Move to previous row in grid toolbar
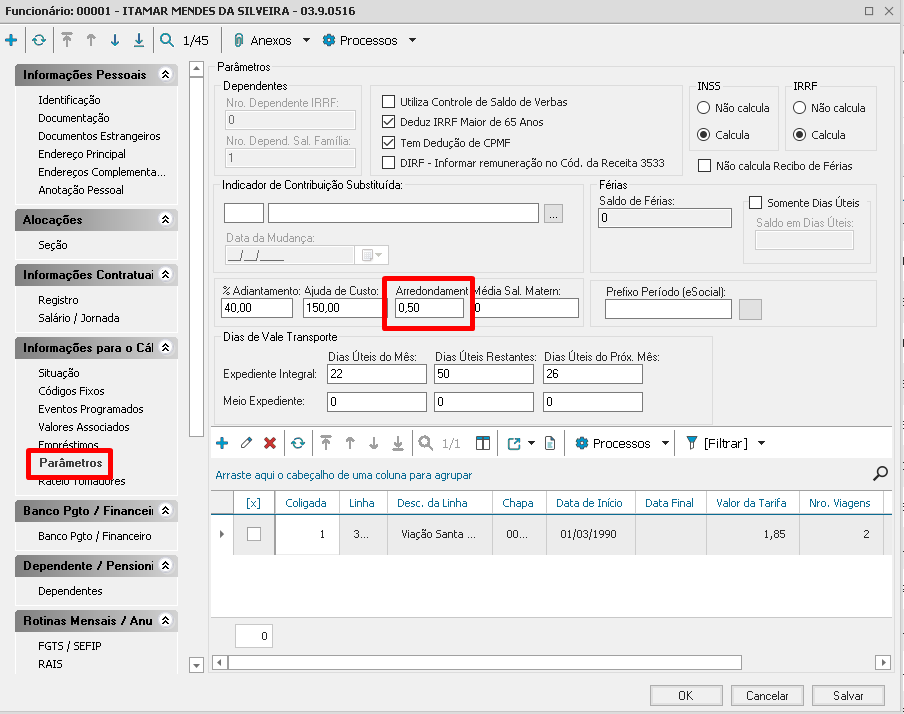The image size is (904, 714). coord(350,443)
